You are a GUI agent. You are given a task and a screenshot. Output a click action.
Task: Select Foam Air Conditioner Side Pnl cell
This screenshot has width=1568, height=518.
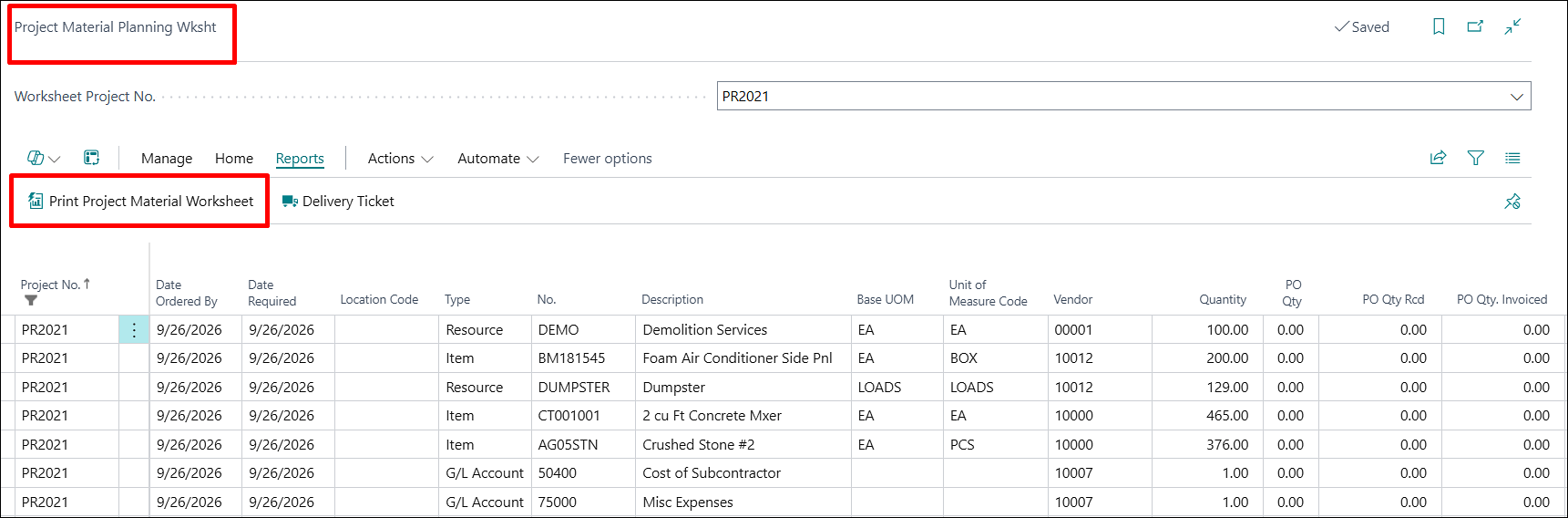(x=743, y=358)
